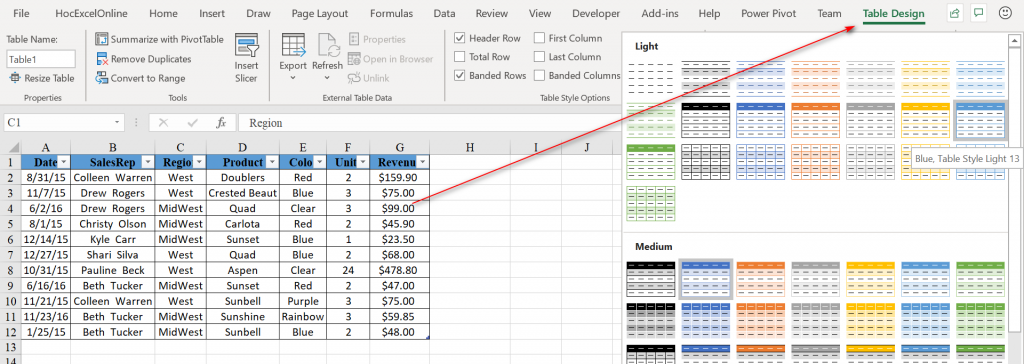Image resolution: width=1024 pixels, height=364 pixels.
Task: Open the Revenue column filter dropdown
Action: pos(423,162)
